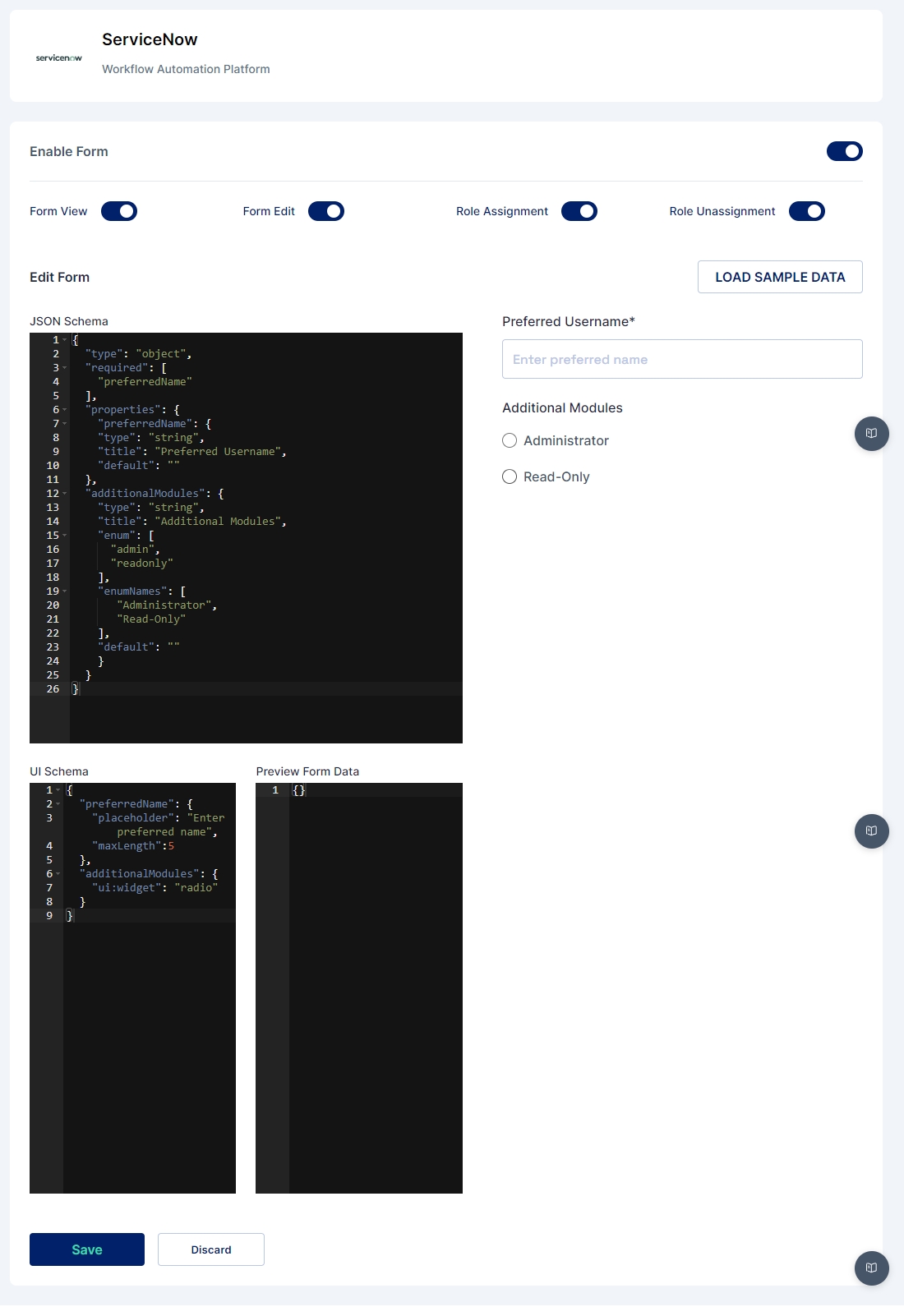Click the book icon beside the Preview Form Data editor
This screenshot has height=1316, width=904.
[x=871, y=831]
